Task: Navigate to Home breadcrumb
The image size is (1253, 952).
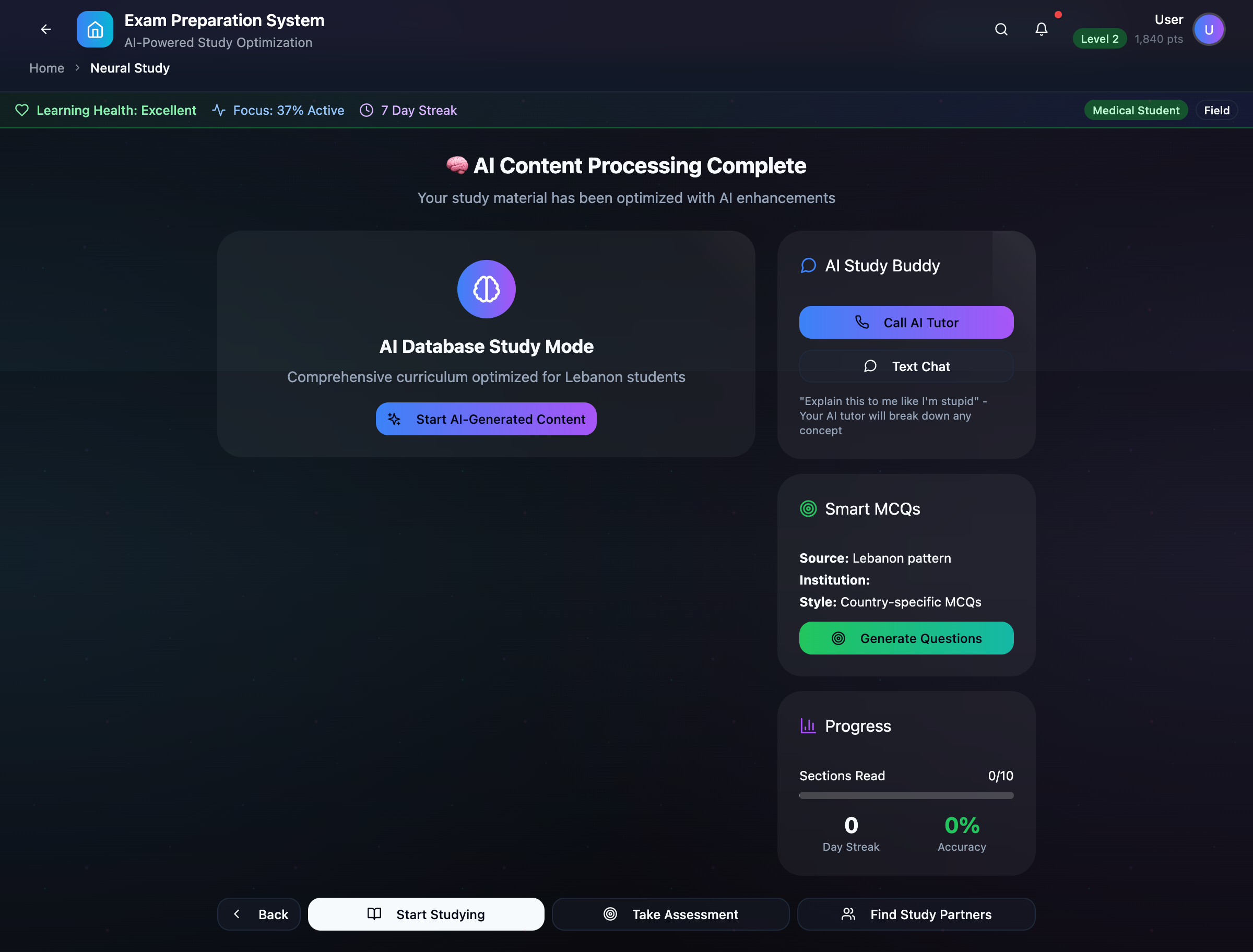Action: click(46, 68)
